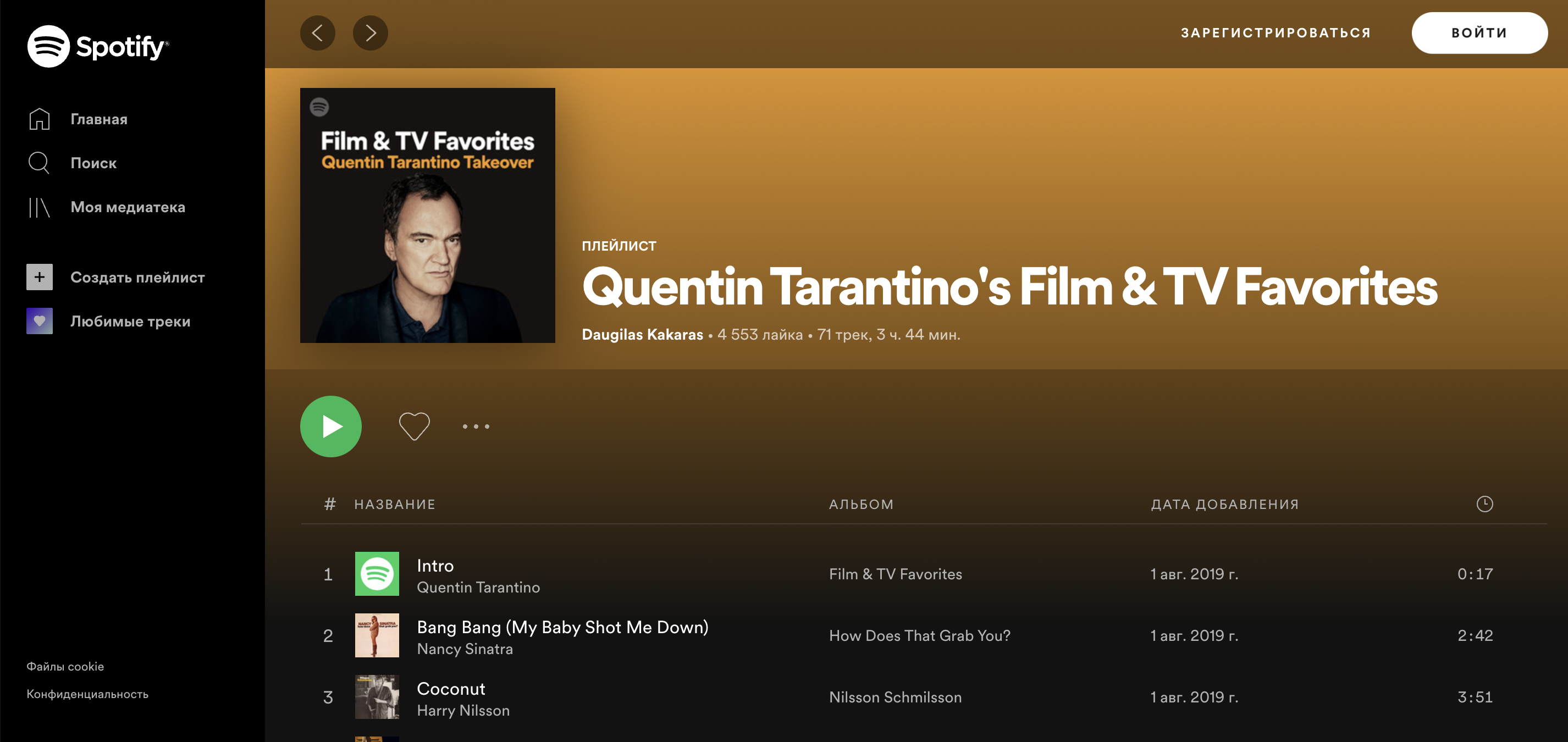
Task: Open the Film & TV Favorites album link
Action: tap(896, 574)
